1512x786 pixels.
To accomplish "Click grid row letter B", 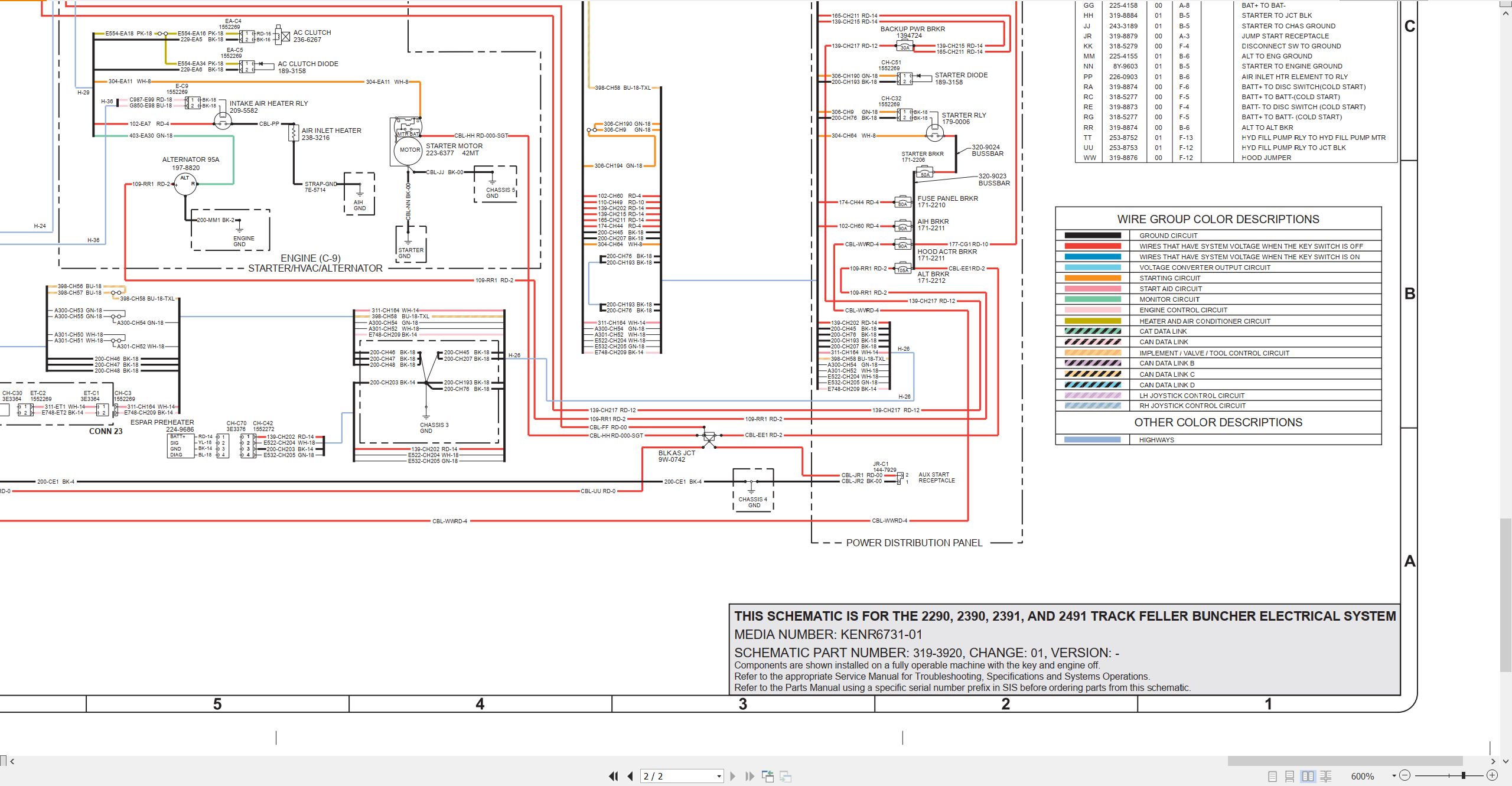I will 1409,293.
